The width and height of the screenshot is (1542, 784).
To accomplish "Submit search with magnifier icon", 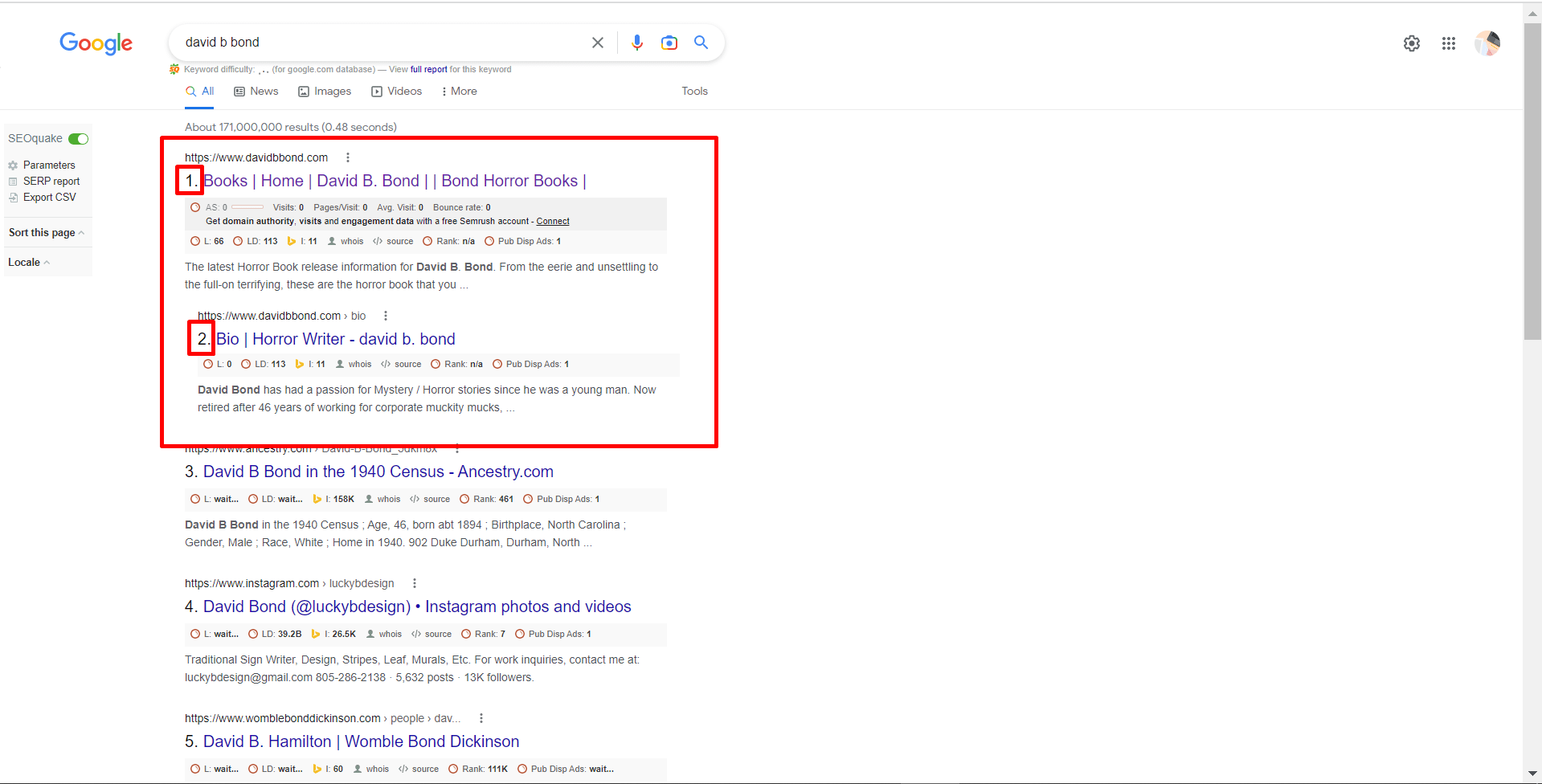I will pos(701,43).
